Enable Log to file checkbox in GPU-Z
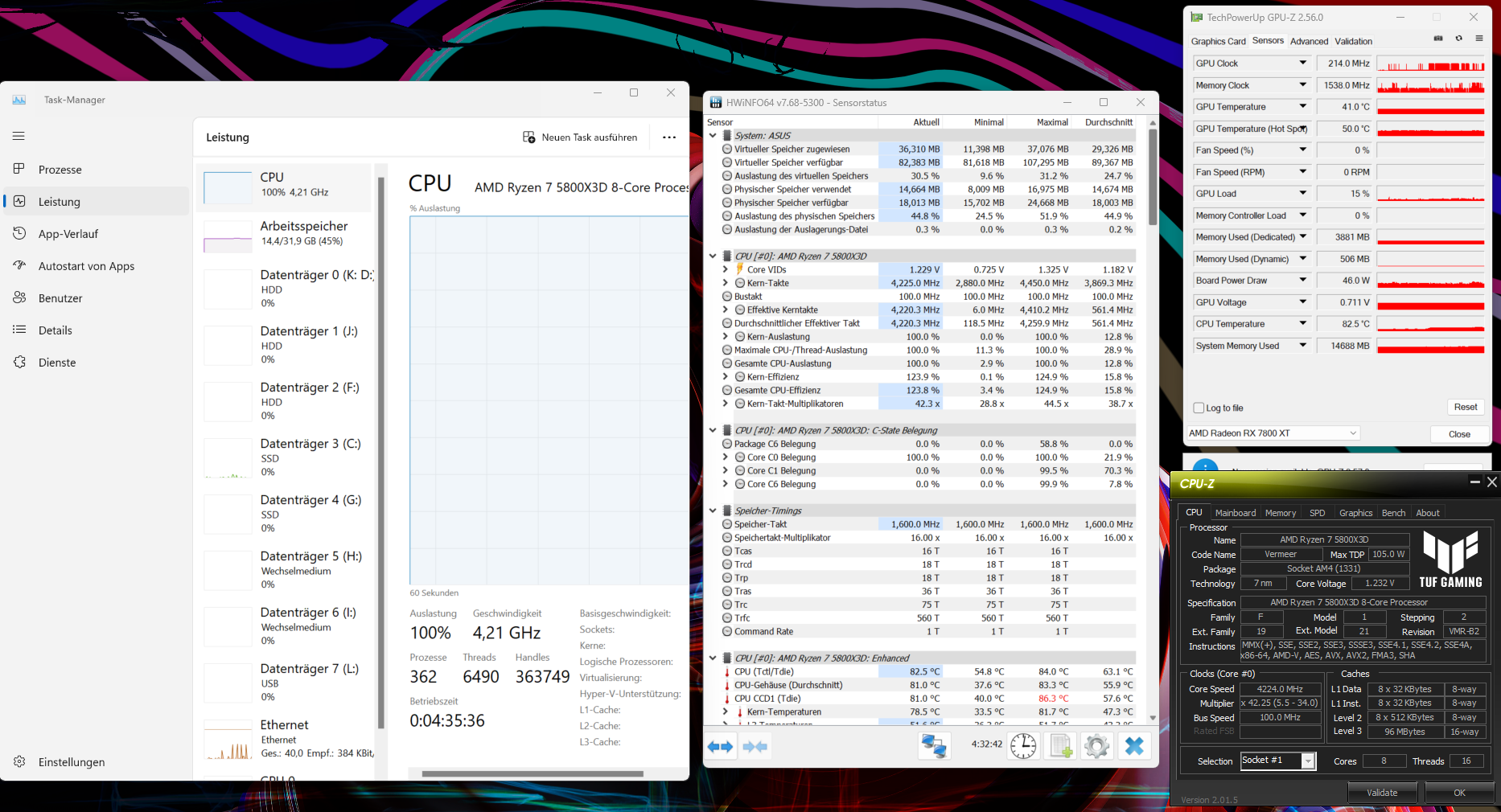Screen dimensions: 1501x812 coord(1199,408)
